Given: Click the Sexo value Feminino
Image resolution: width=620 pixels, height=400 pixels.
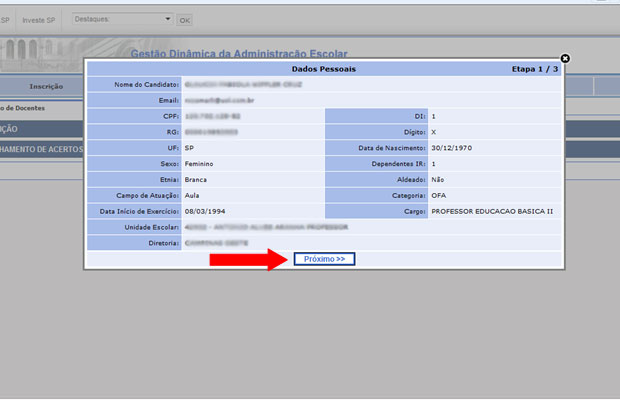Looking at the screenshot, I should [200, 163].
